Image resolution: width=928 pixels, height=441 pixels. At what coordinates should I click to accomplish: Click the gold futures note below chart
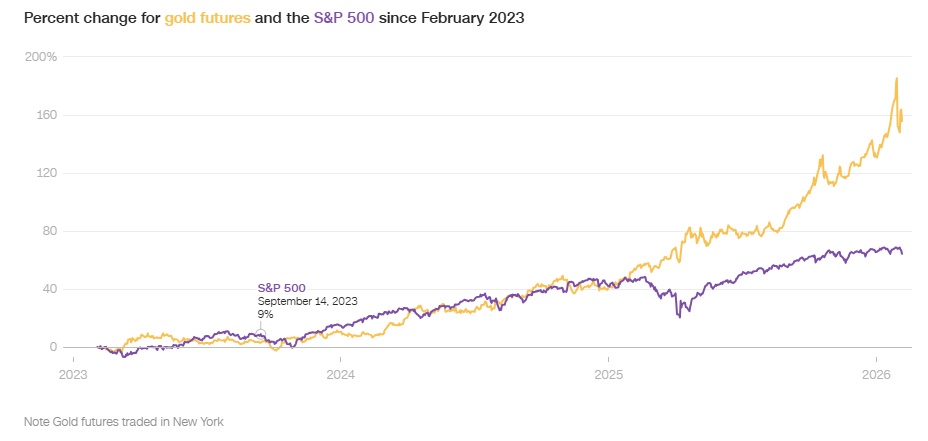[124, 422]
